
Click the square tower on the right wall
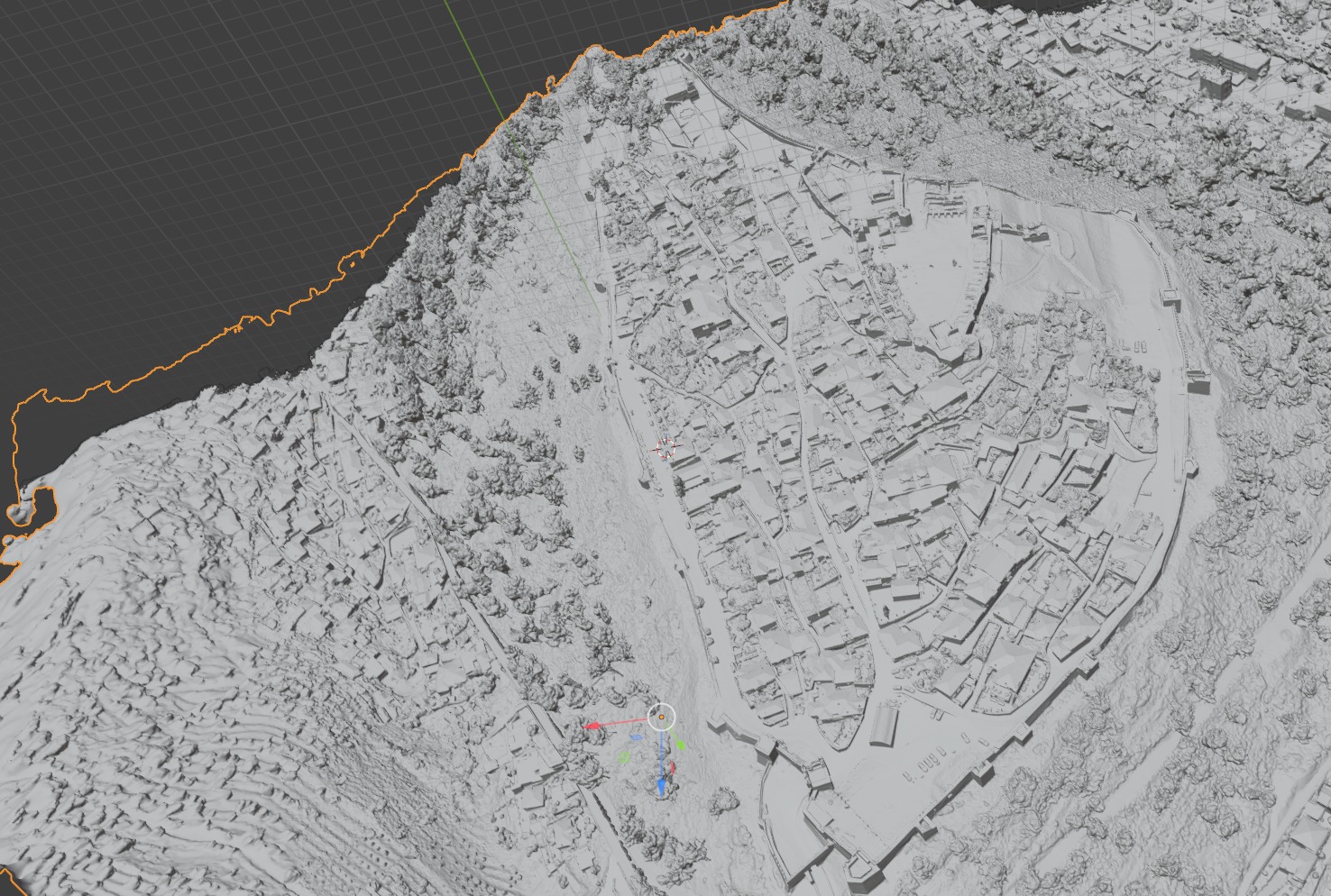click(x=1199, y=381)
